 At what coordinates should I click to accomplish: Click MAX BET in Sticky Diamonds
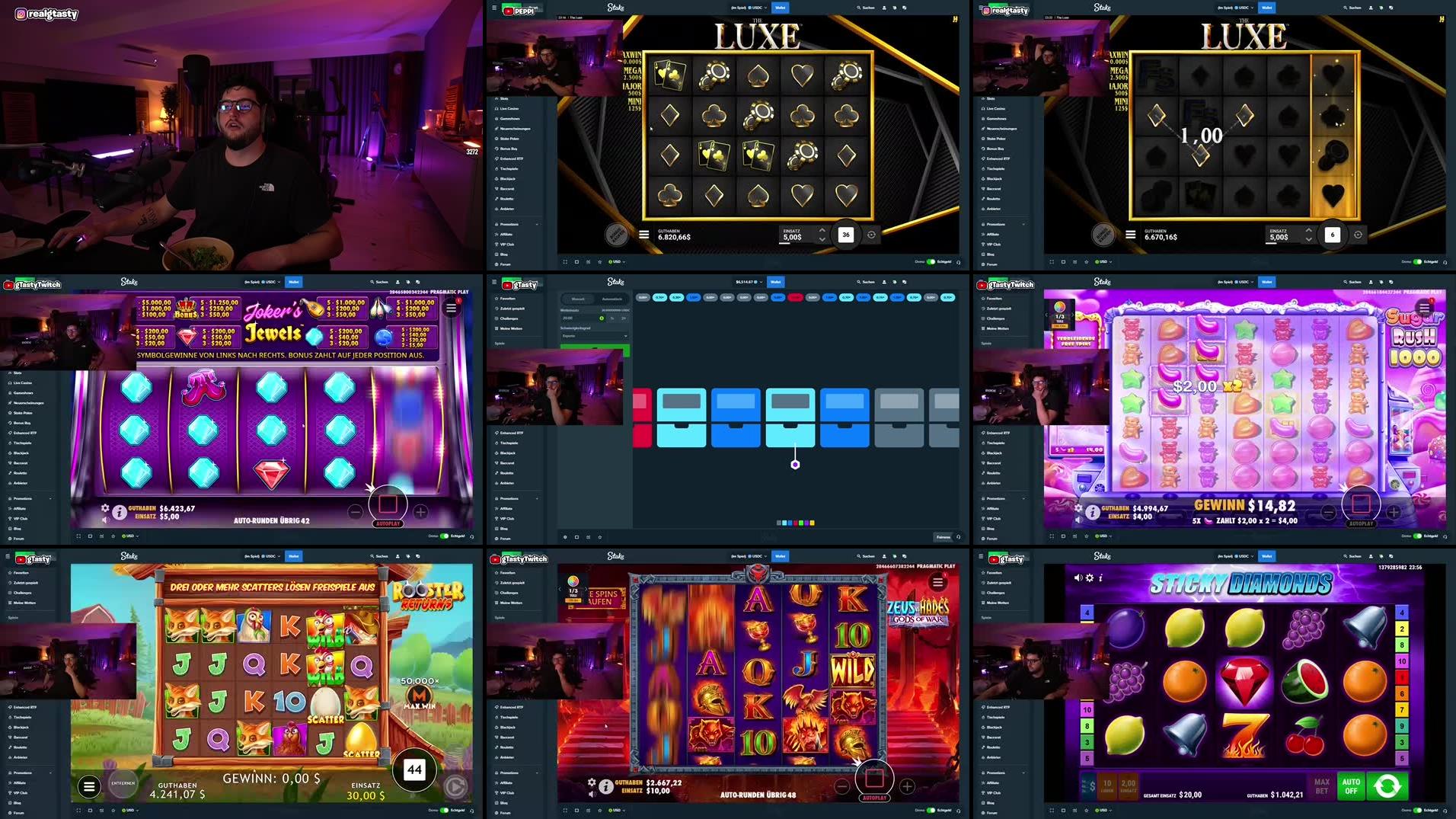(1322, 786)
